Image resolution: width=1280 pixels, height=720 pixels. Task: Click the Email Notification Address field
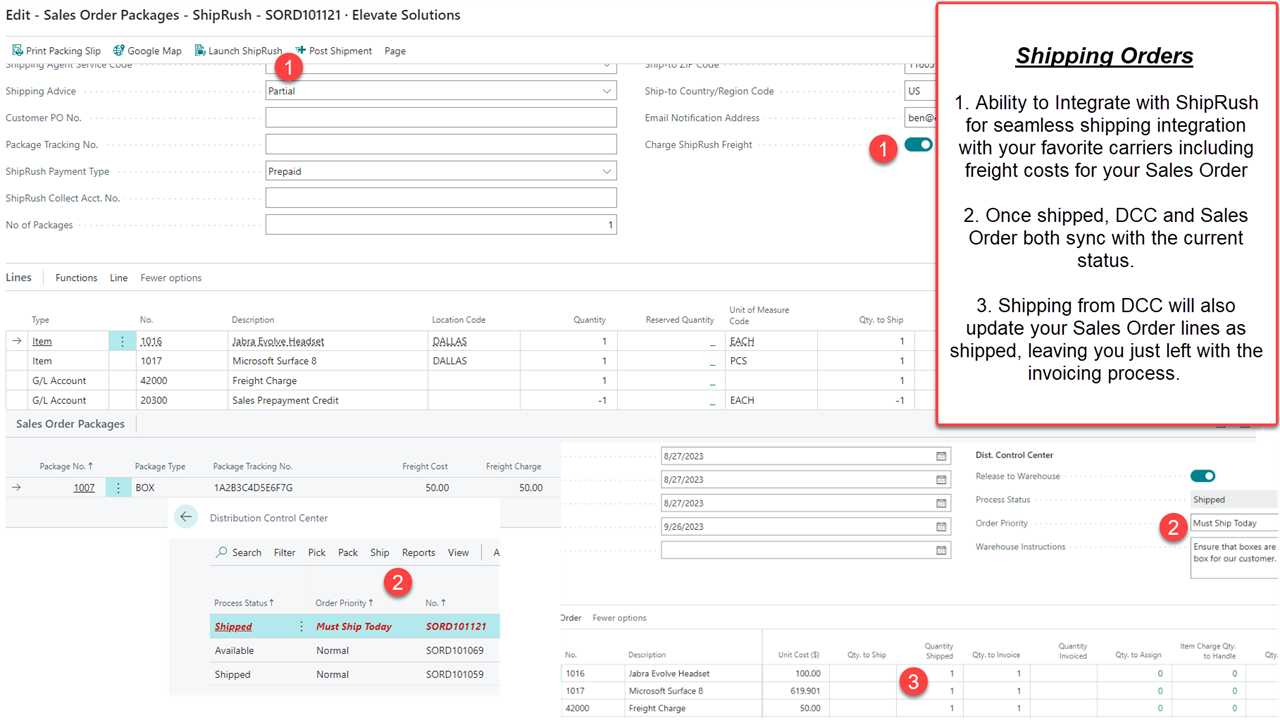click(x=920, y=118)
